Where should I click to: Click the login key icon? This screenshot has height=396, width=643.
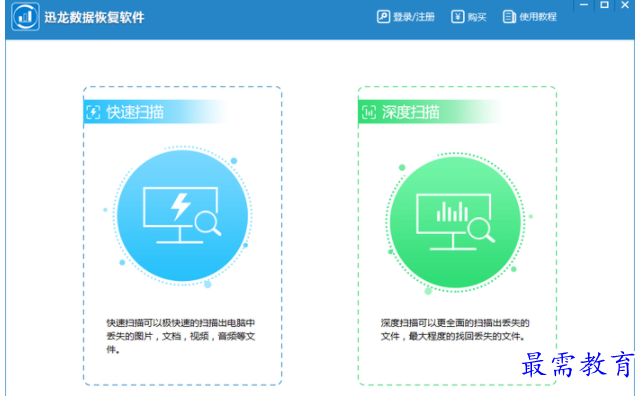click(383, 17)
